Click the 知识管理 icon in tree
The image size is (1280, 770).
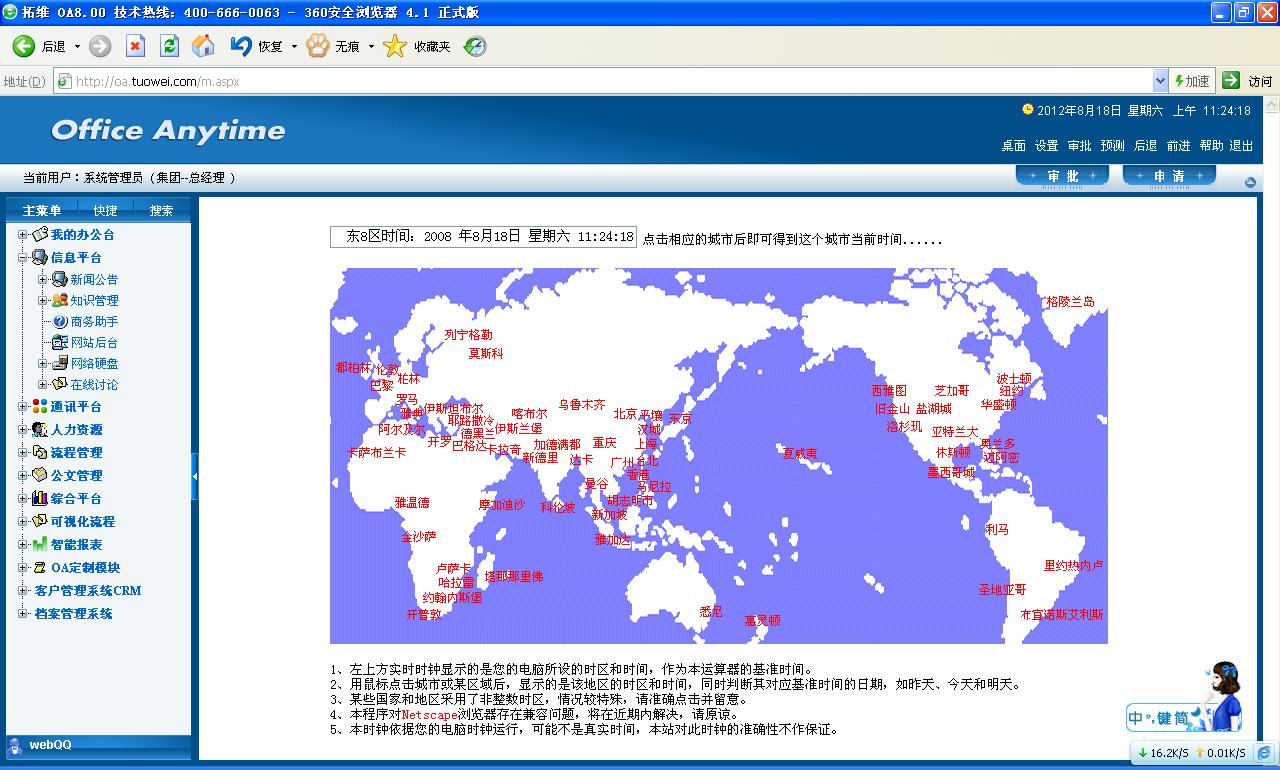tap(60, 300)
